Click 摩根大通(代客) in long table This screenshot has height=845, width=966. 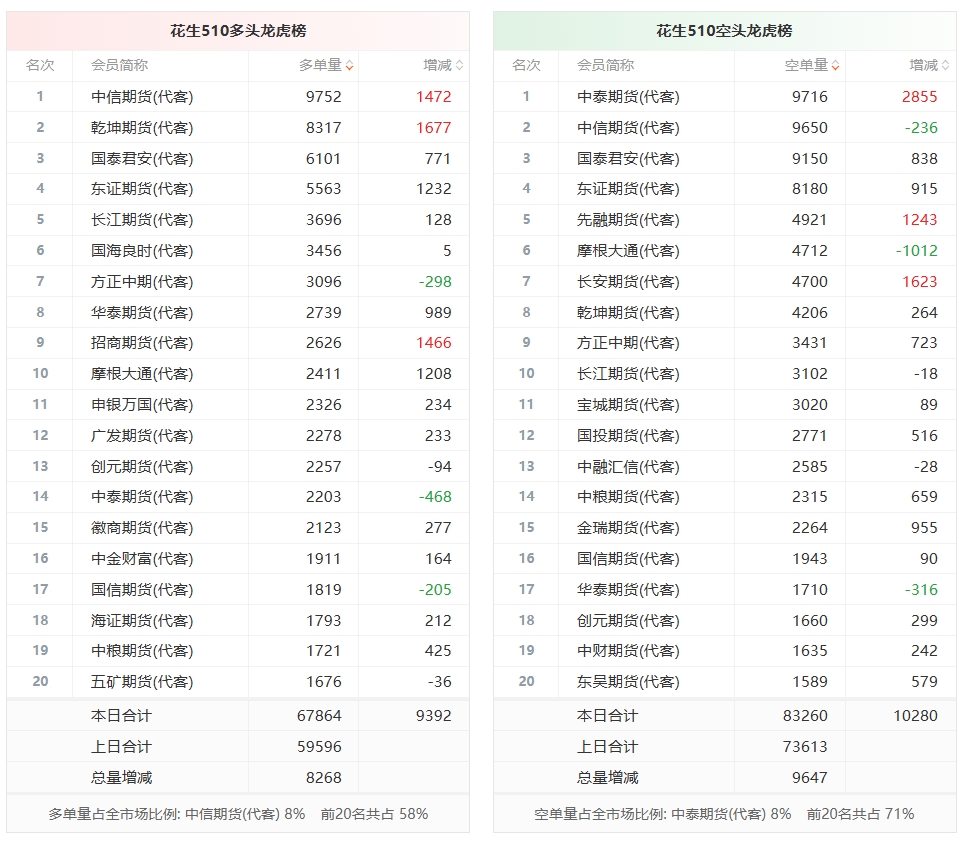(x=142, y=373)
